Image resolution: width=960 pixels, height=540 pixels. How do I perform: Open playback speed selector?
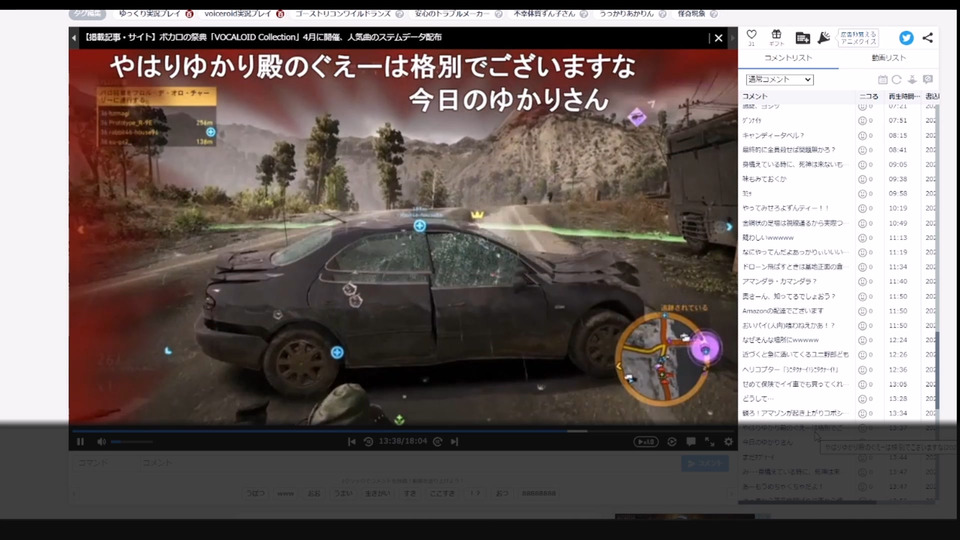coord(646,441)
